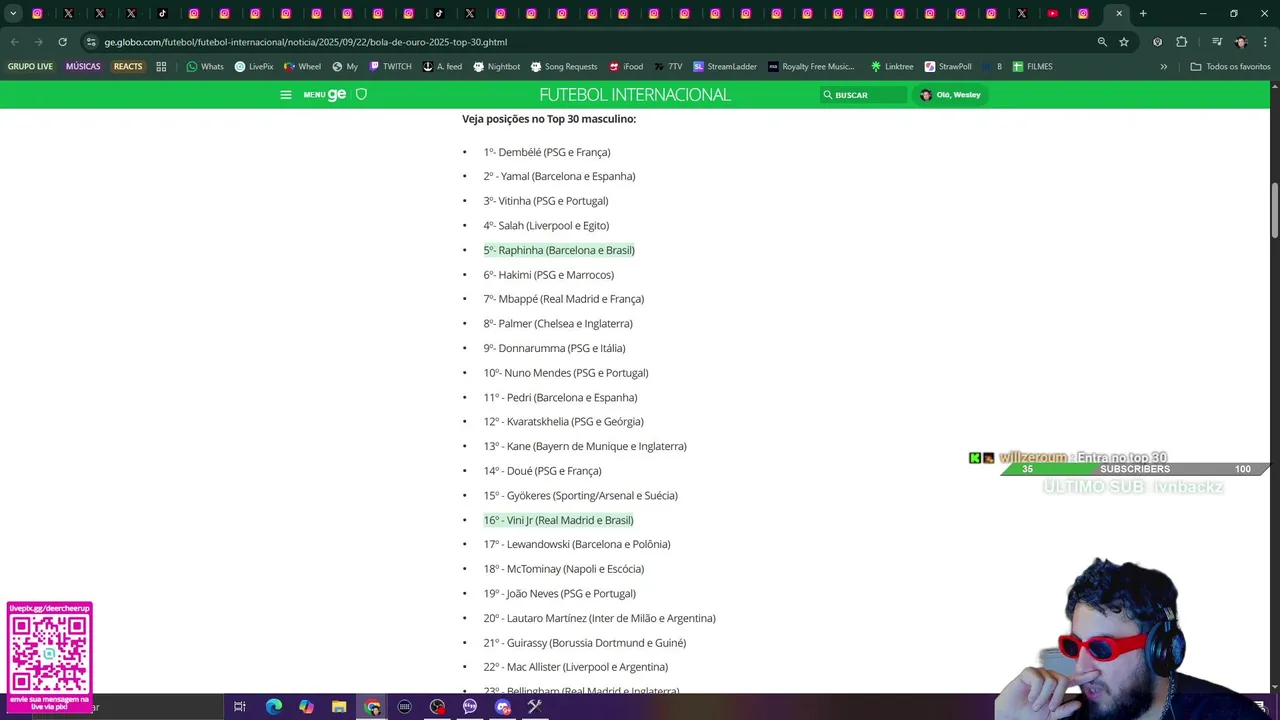1280x720 pixels.
Task: Open the 7TV bookmark
Action: (x=668, y=67)
